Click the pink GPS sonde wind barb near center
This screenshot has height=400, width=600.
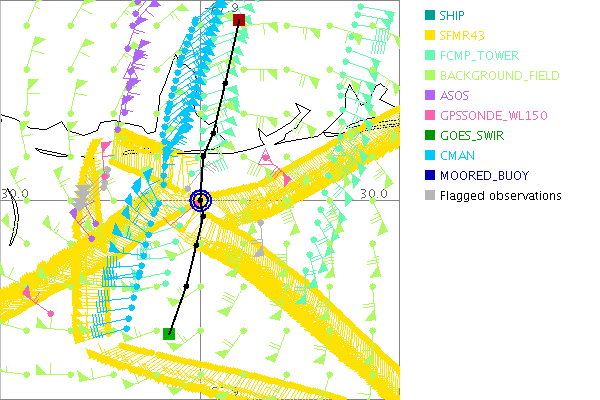(x=266, y=158)
